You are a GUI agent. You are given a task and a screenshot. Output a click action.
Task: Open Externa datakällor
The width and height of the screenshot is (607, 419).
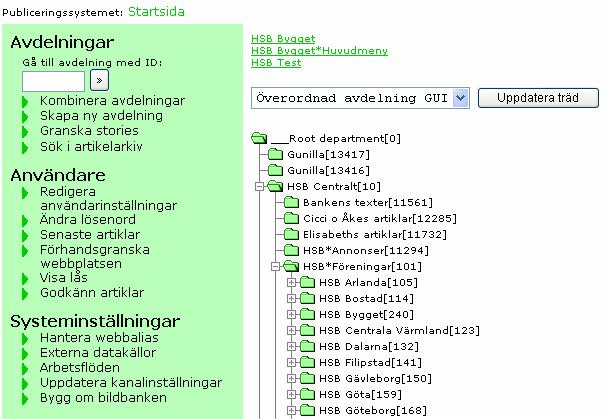98,353
